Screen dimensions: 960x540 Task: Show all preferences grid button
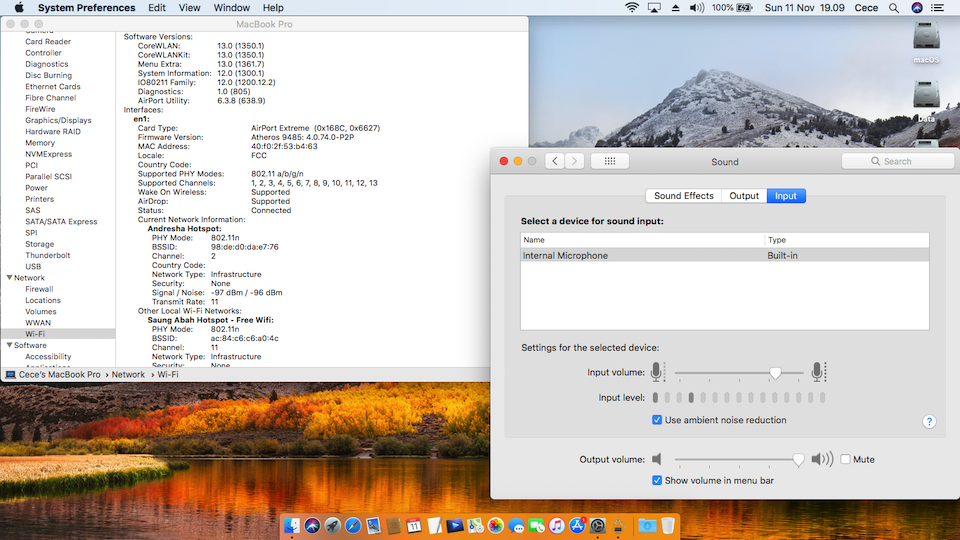pos(610,161)
